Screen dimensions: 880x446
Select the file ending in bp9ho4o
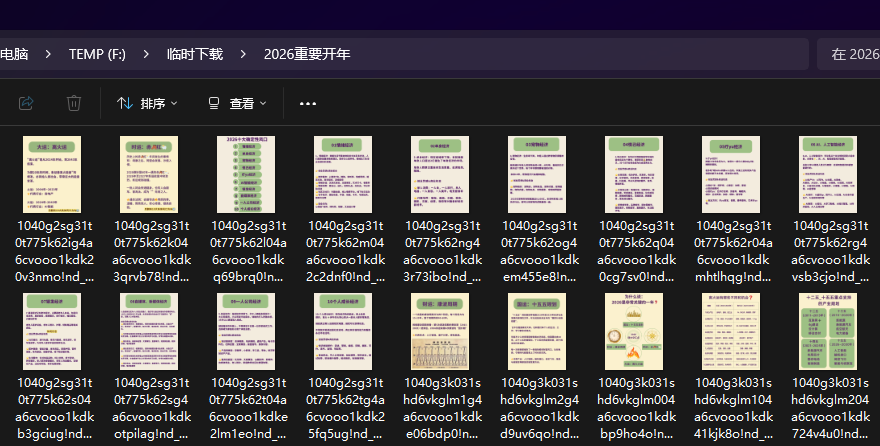pos(634,330)
